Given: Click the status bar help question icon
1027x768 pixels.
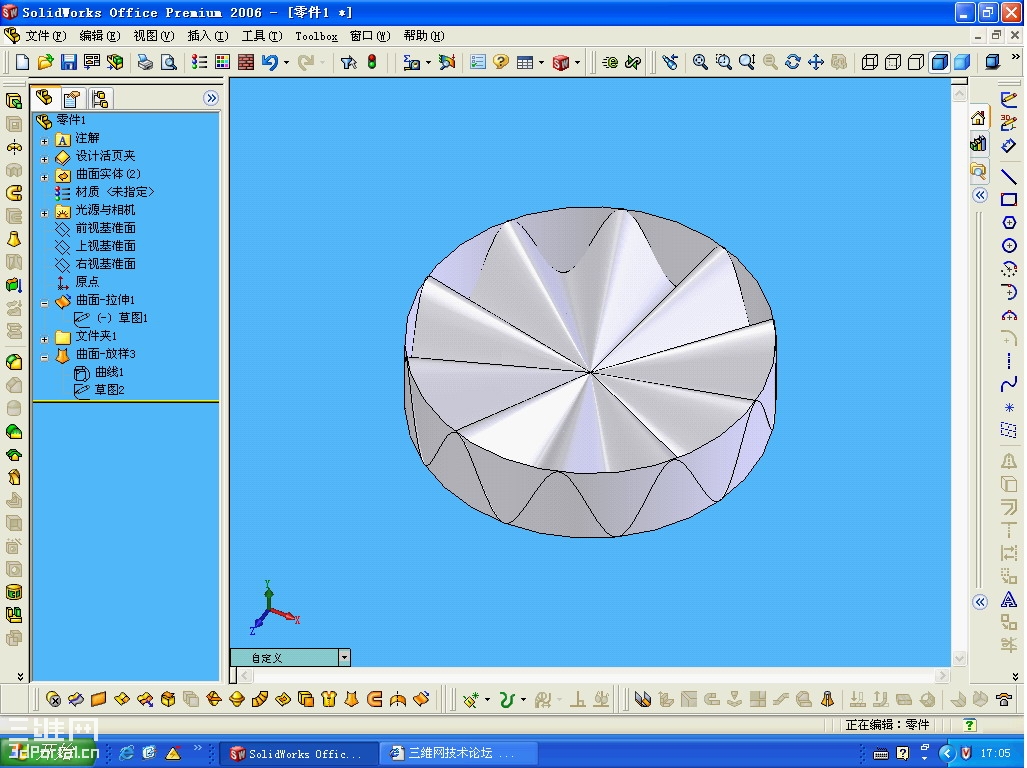Looking at the screenshot, I should 969,724.
